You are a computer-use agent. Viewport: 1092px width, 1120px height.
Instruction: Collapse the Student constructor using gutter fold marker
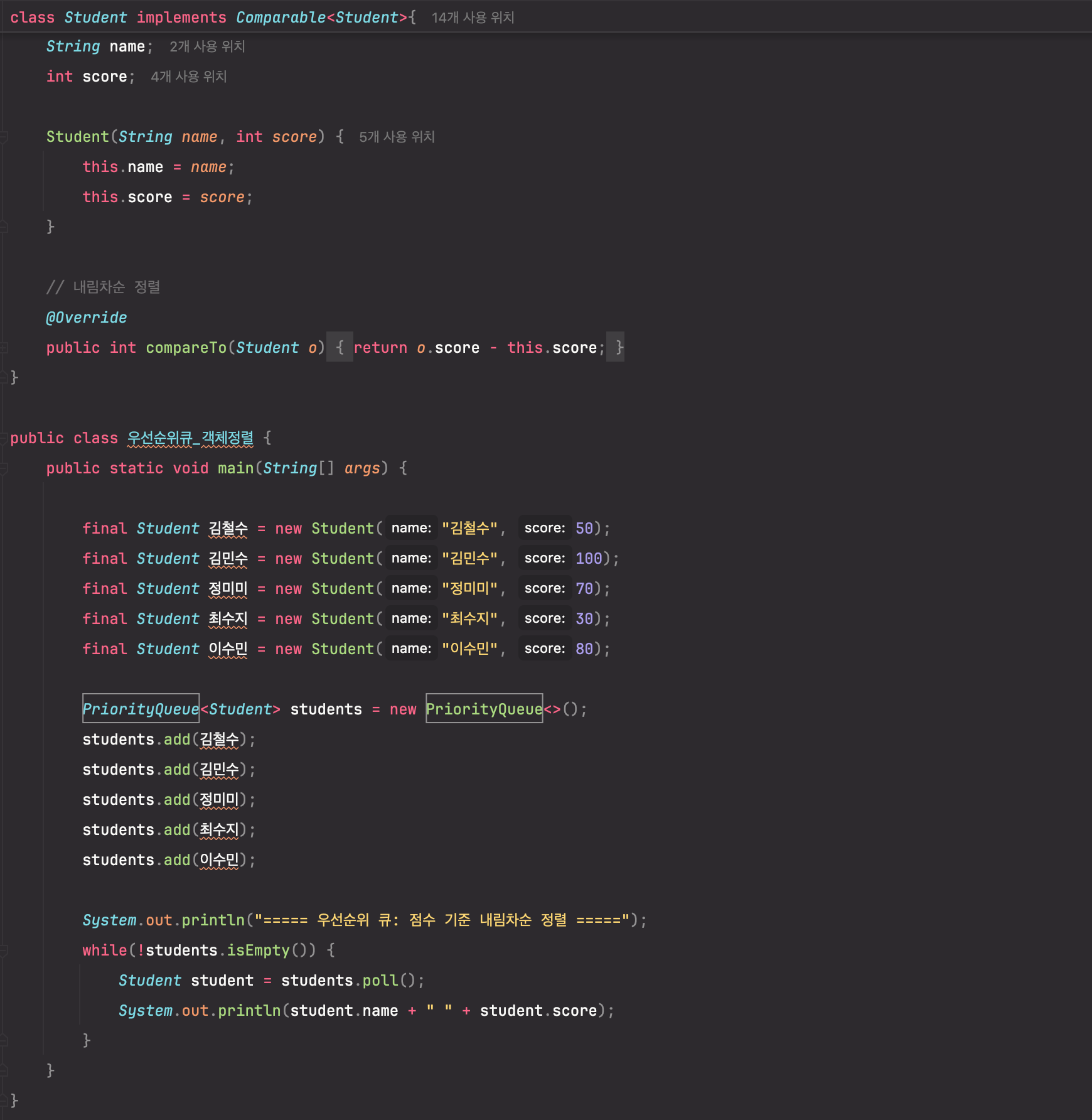(4, 137)
